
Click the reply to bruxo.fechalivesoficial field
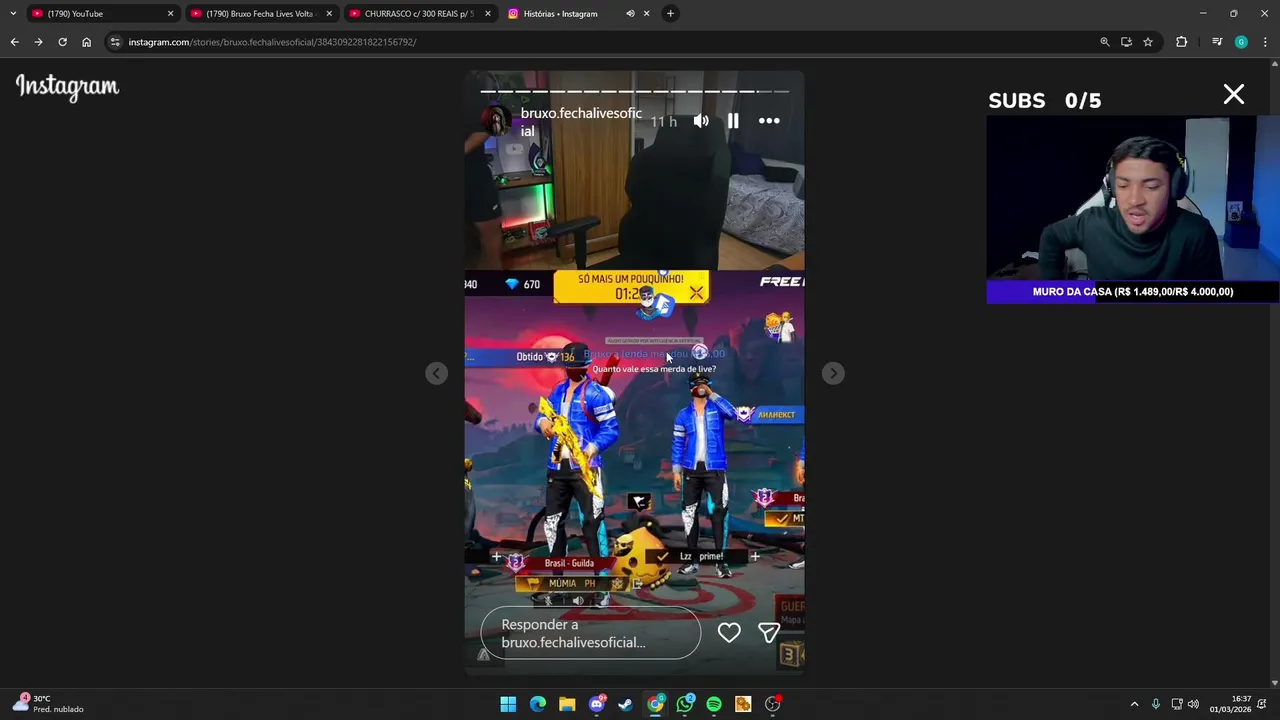click(590, 633)
